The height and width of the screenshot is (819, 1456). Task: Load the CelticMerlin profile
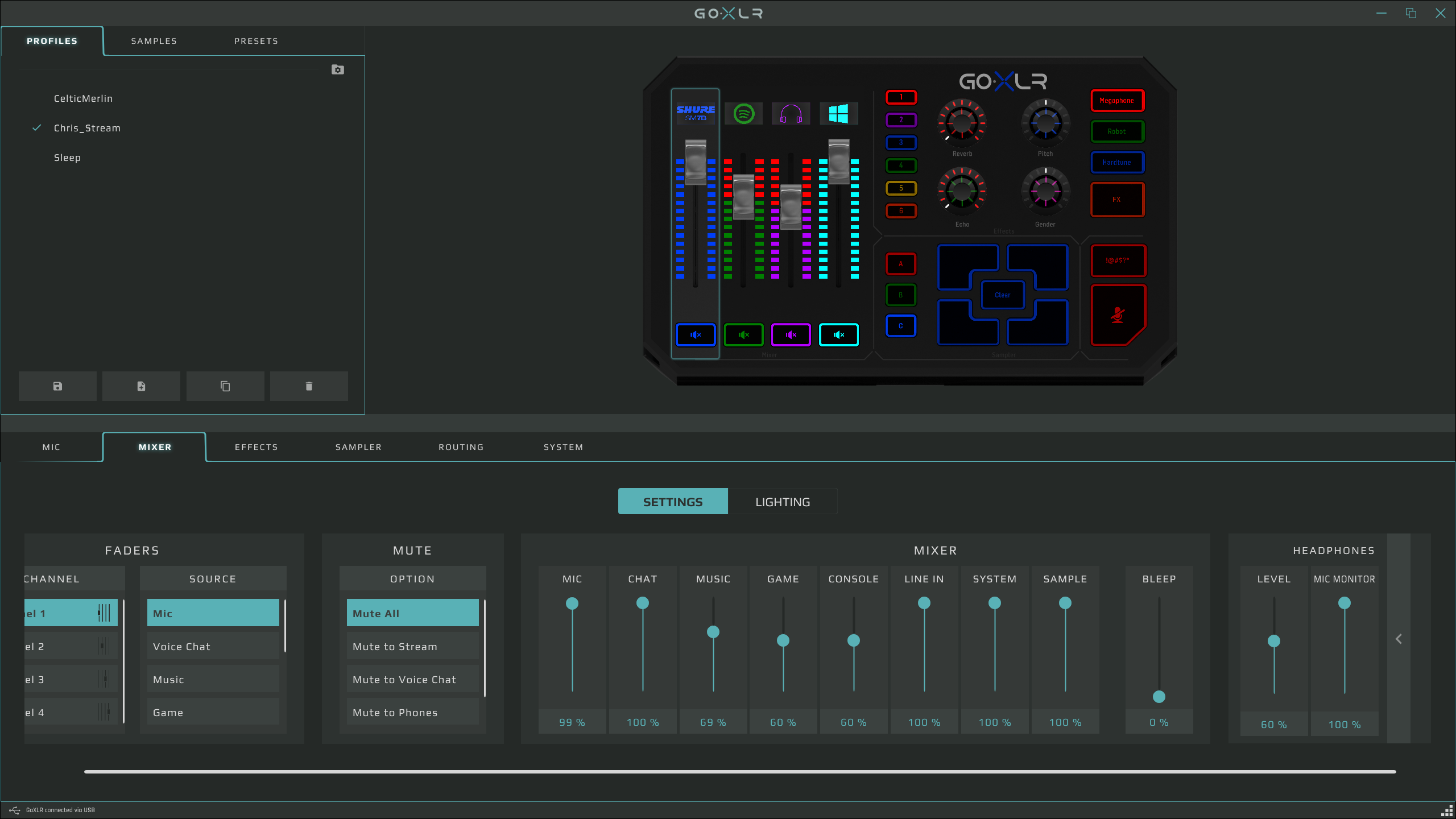(83, 98)
